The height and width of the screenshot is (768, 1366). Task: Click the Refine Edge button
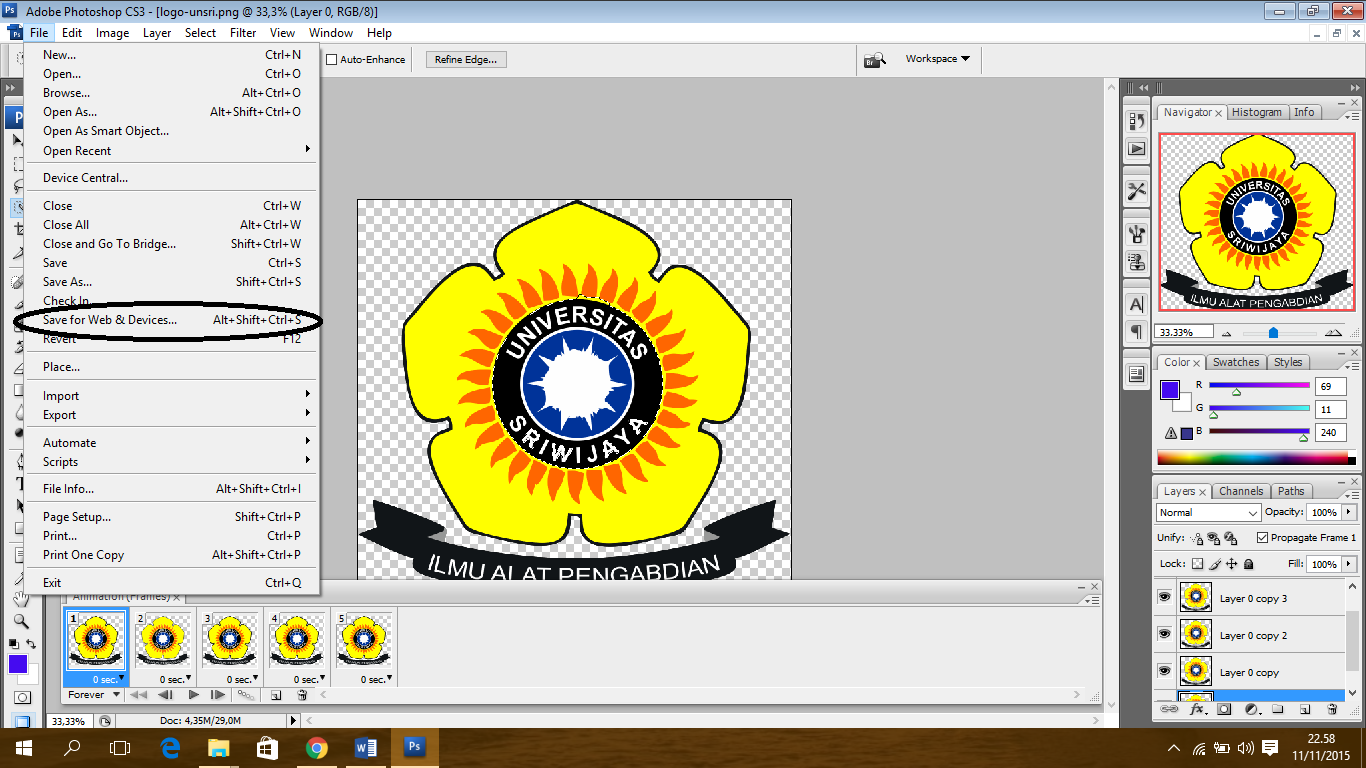coord(467,59)
